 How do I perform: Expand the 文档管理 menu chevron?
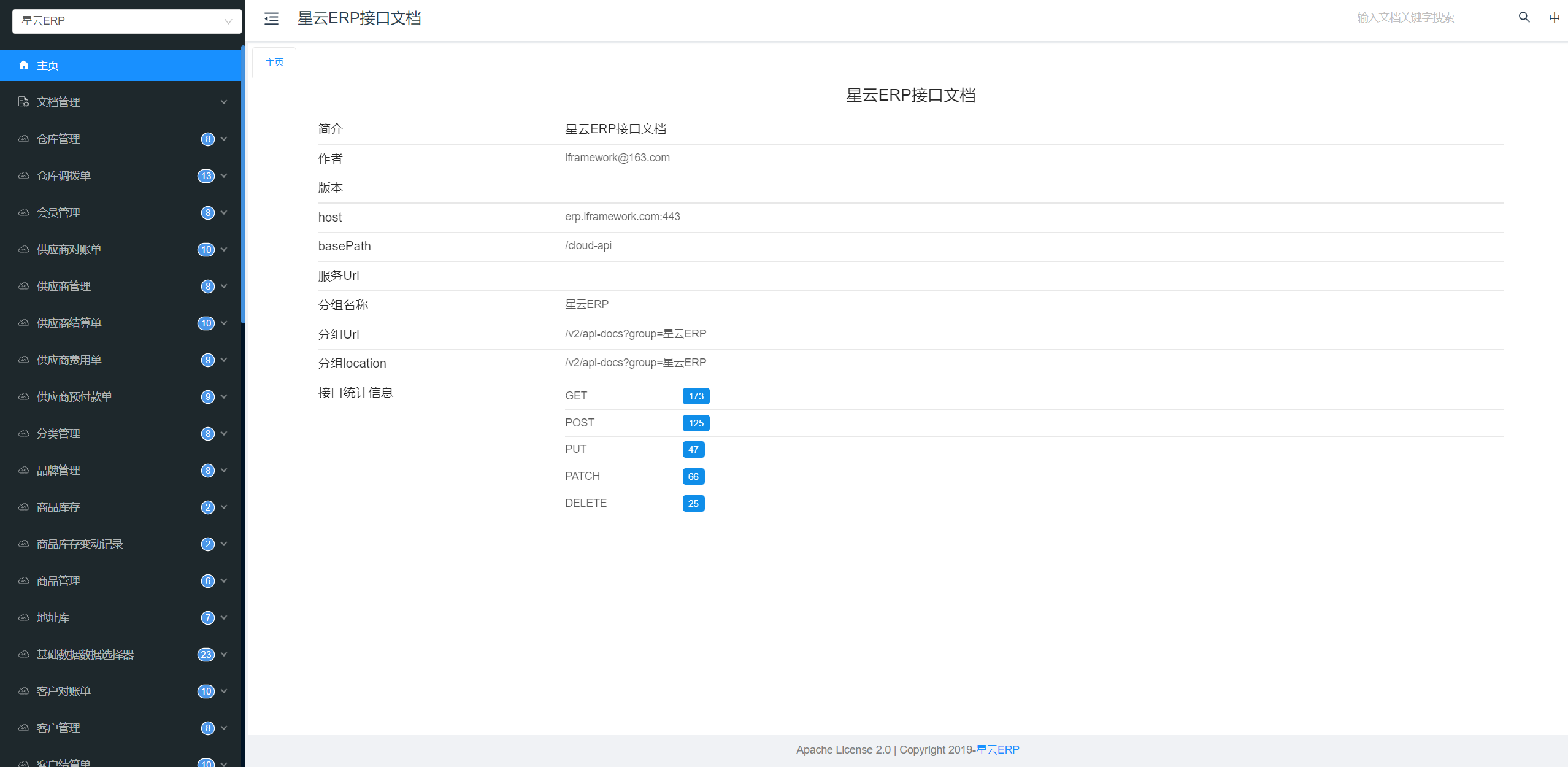click(x=223, y=102)
